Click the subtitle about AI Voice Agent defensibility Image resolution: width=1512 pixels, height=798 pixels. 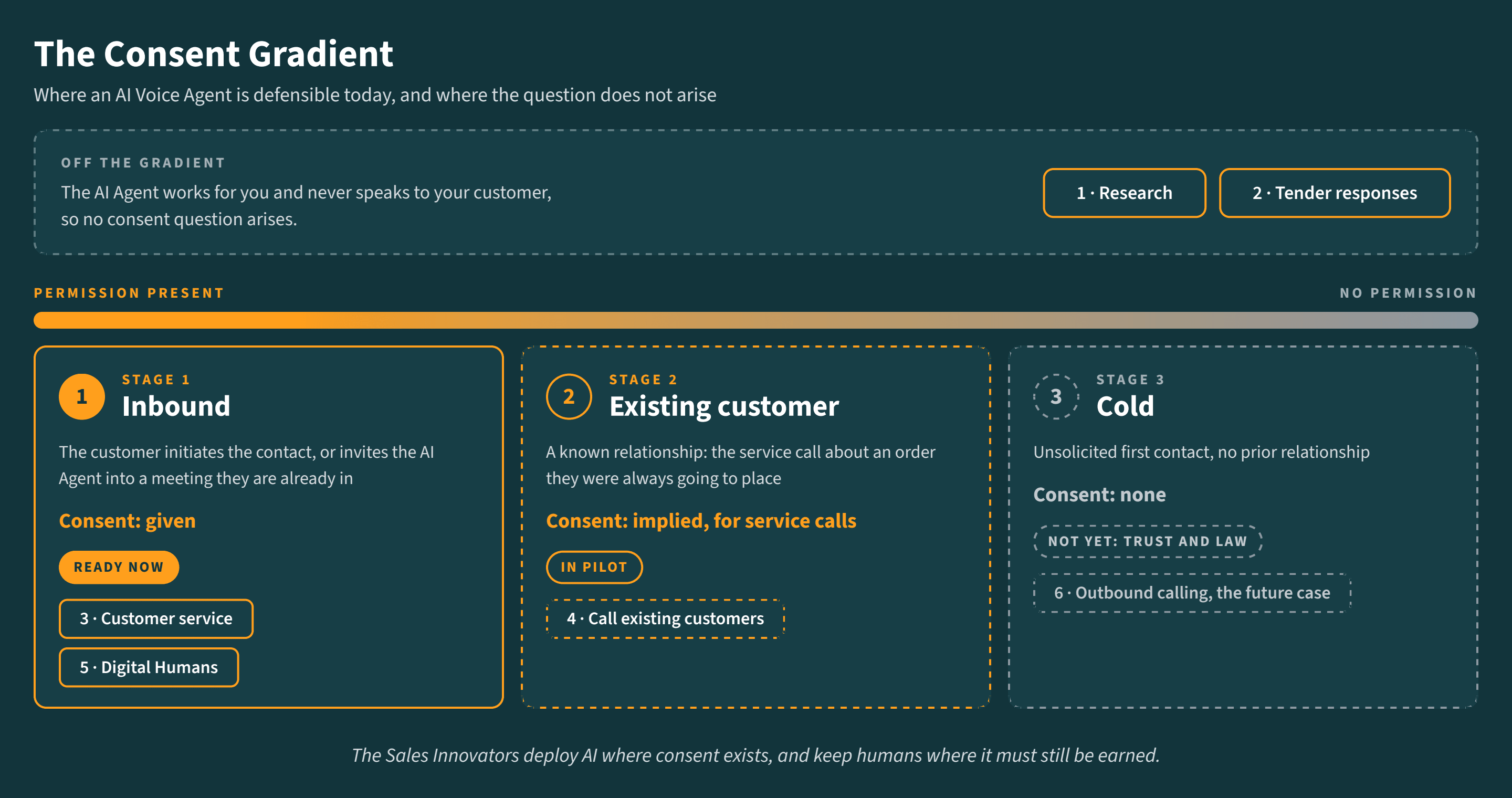coord(375,95)
